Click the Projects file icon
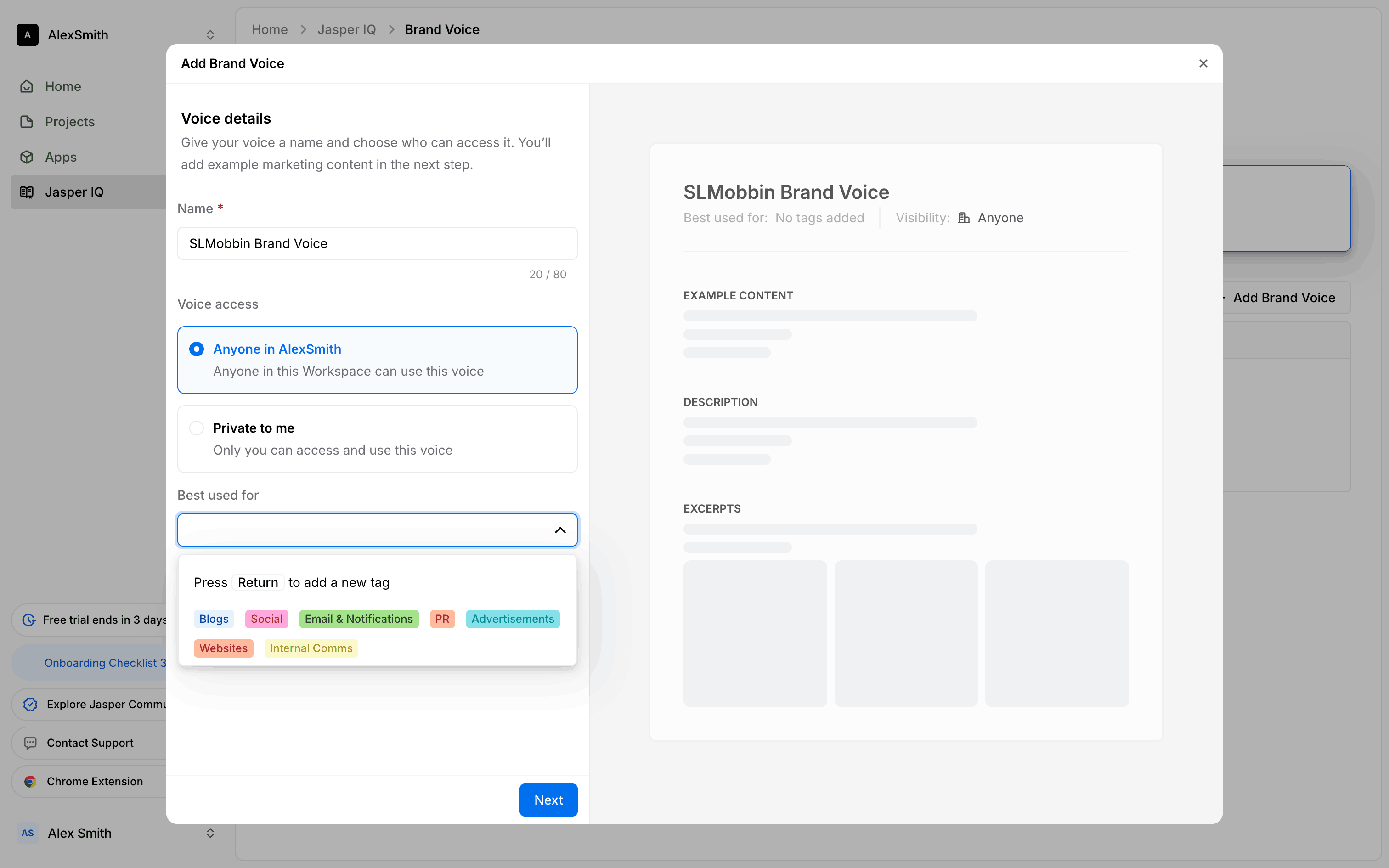This screenshot has width=1389, height=868. 27,122
